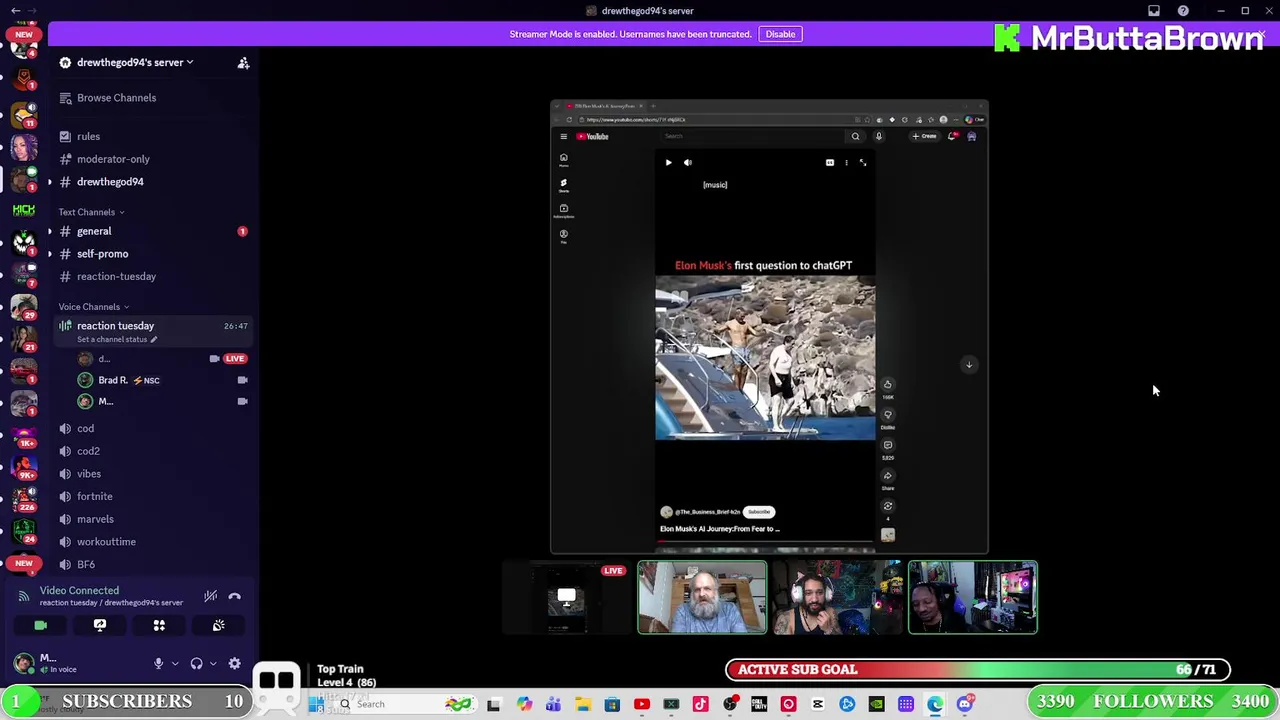
Task: Open Discord inbox icon in title bar
Action: (x=1154, y=11)
